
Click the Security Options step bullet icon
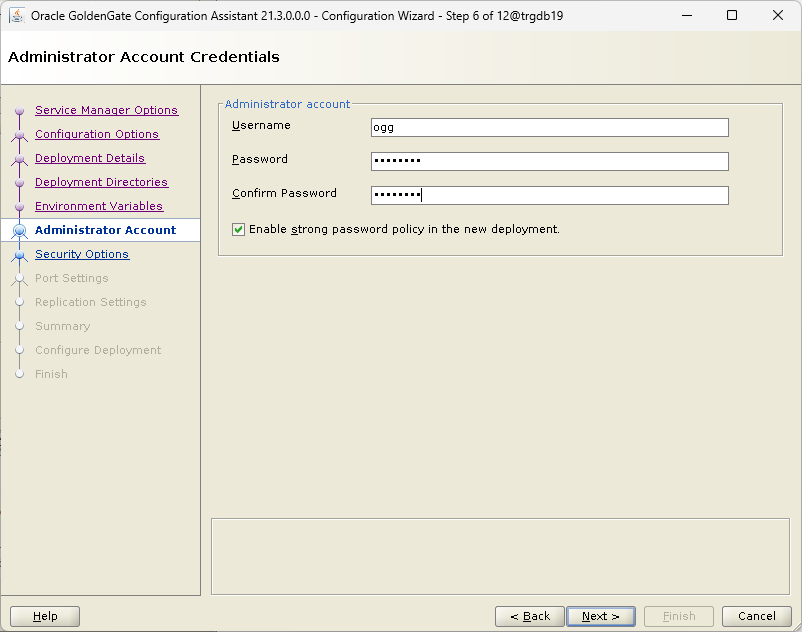point(19,255)
